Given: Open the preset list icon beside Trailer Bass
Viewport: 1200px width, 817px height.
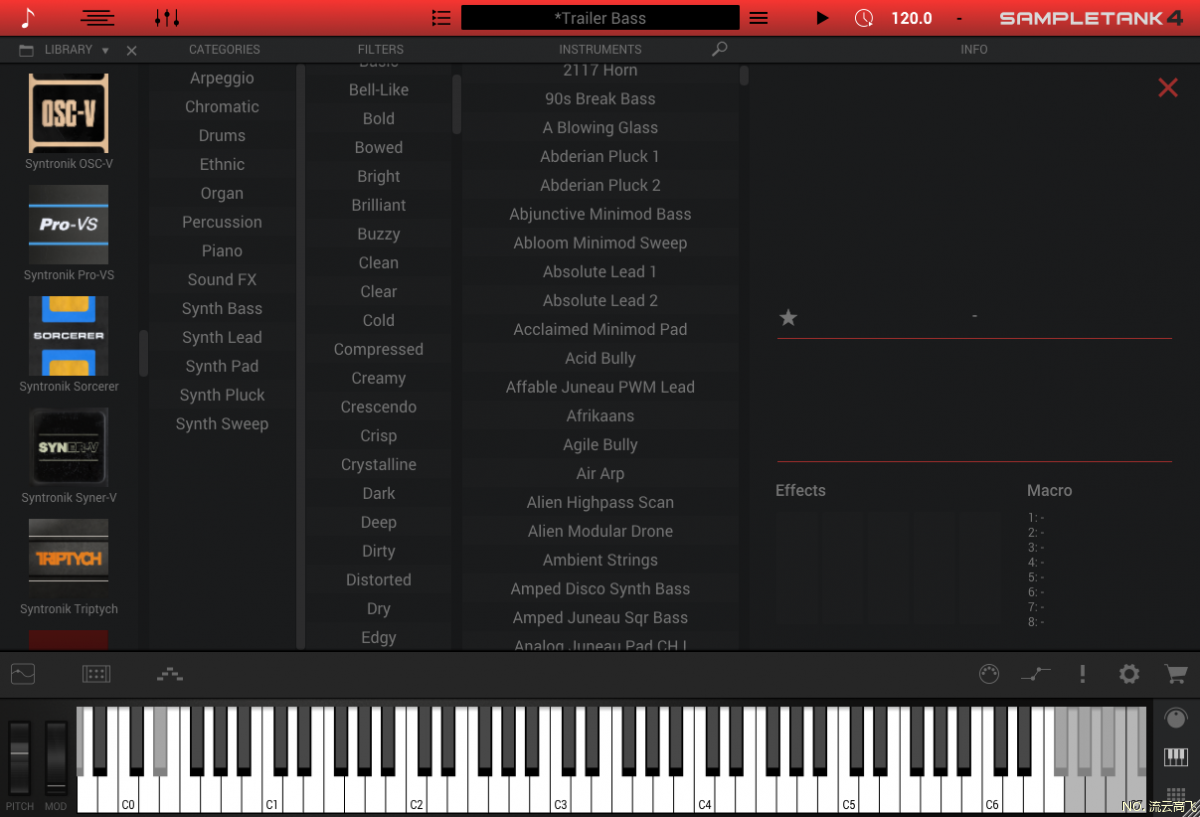Looking at the screenshot, I should pyautogui.click(x=441, y=18).
